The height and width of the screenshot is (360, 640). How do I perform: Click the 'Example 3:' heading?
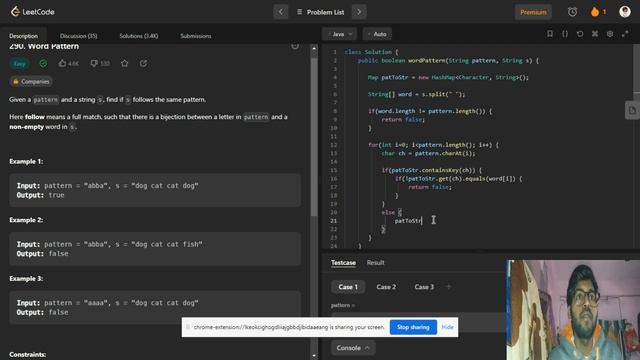[x=26, y=279]
